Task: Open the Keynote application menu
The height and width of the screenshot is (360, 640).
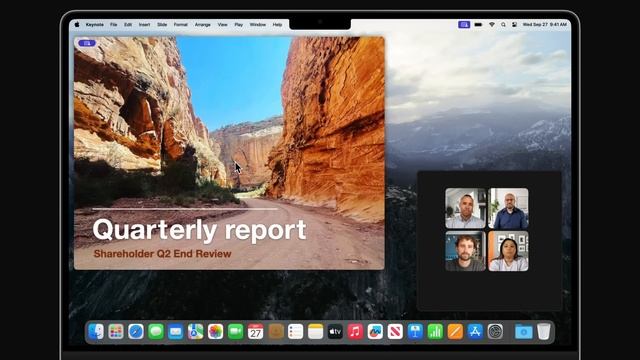Action: coord(95,24)
